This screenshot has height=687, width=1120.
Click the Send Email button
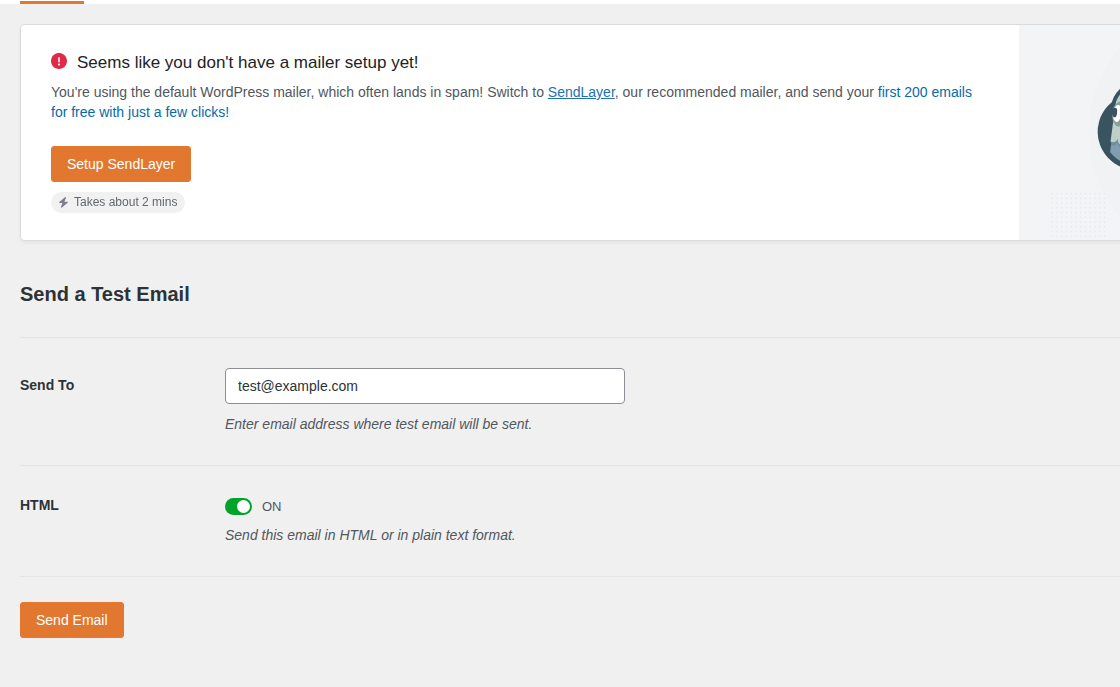72,620
